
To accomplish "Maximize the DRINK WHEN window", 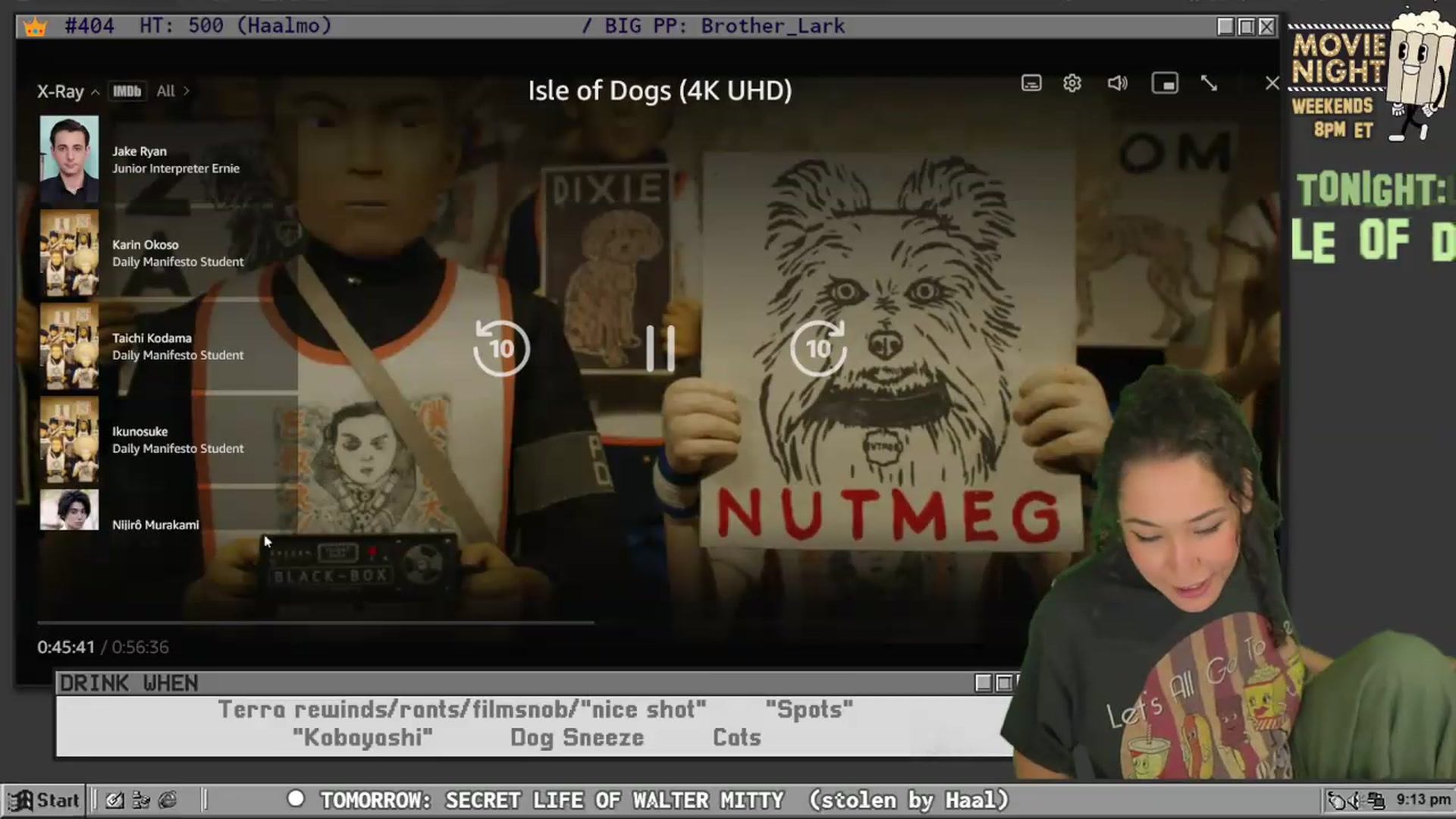I will [x=1003, y=683].
